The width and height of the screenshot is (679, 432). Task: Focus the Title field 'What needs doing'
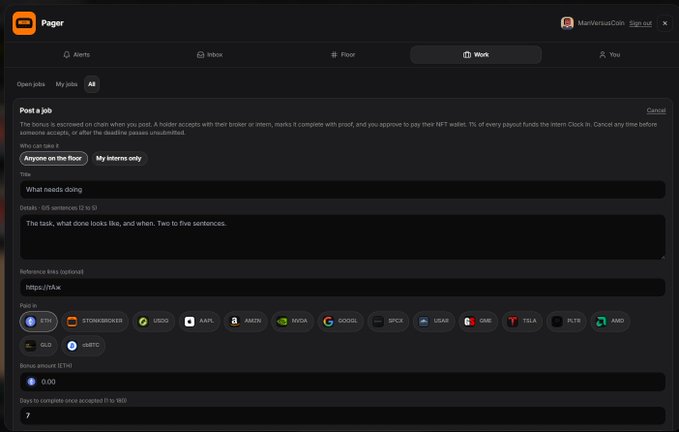point(343,190)
